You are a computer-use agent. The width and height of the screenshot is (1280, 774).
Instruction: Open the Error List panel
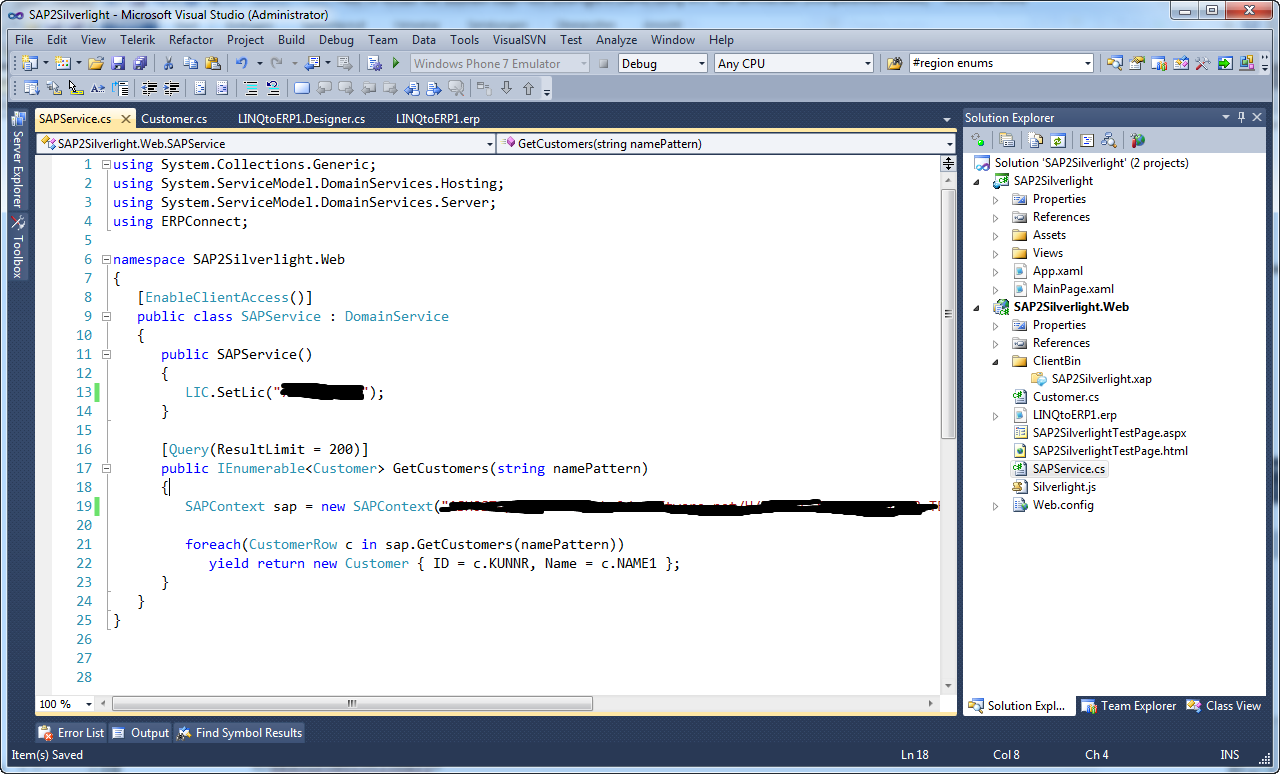pos(71,732)
